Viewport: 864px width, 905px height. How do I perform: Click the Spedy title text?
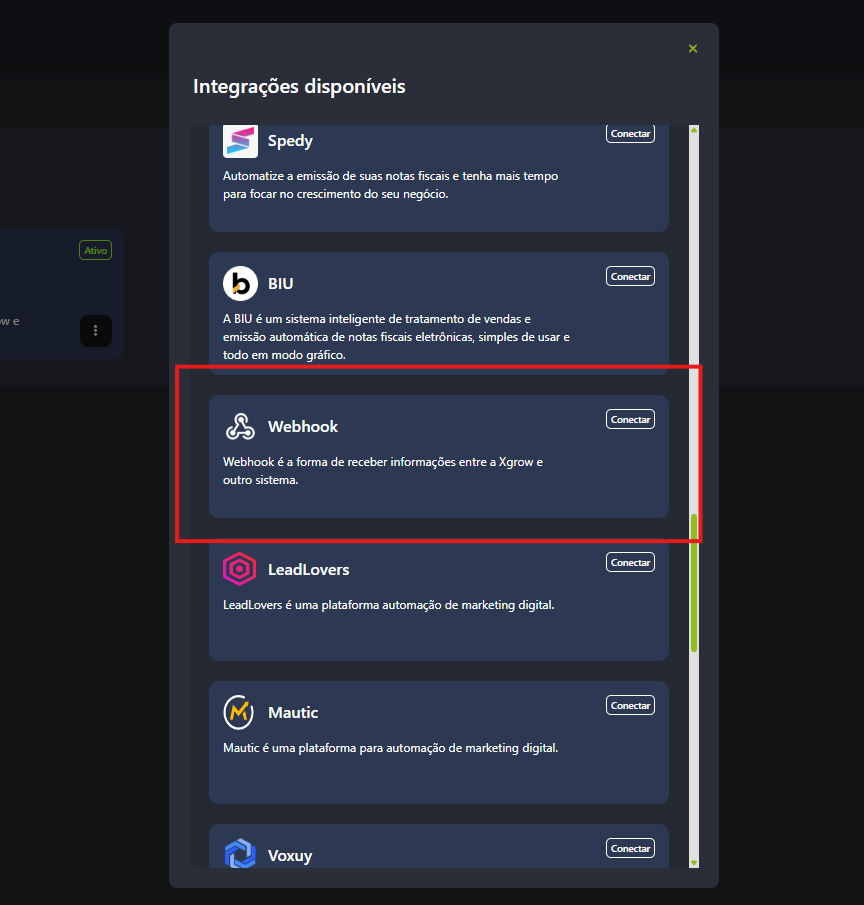pyautogui.click(x=290, y=141)
